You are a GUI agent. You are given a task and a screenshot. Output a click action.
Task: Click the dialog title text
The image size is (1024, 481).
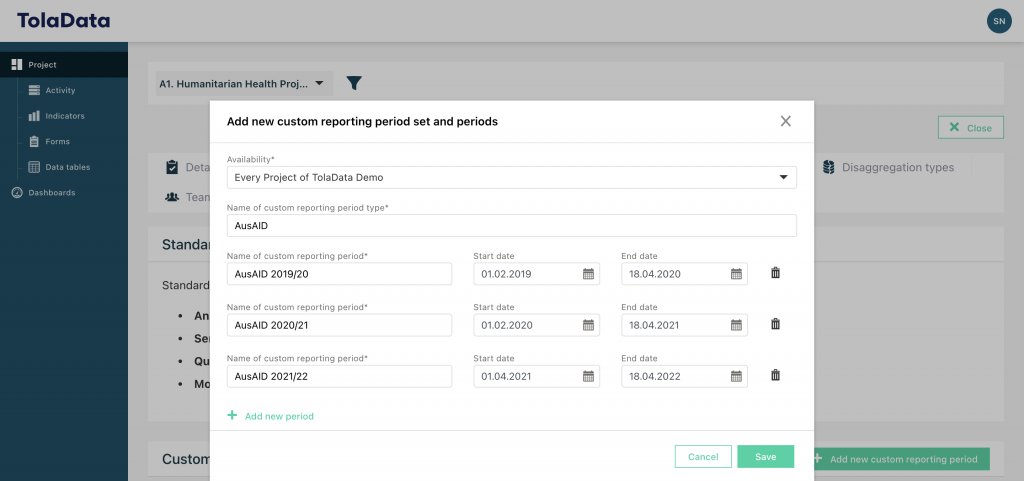[x=362, y=121]
